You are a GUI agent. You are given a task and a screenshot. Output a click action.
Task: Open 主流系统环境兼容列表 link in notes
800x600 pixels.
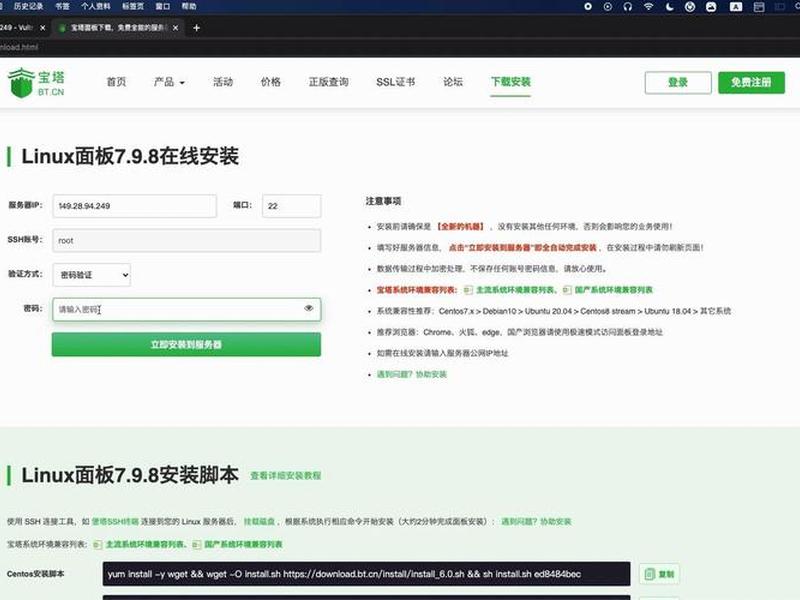(515, 290)
